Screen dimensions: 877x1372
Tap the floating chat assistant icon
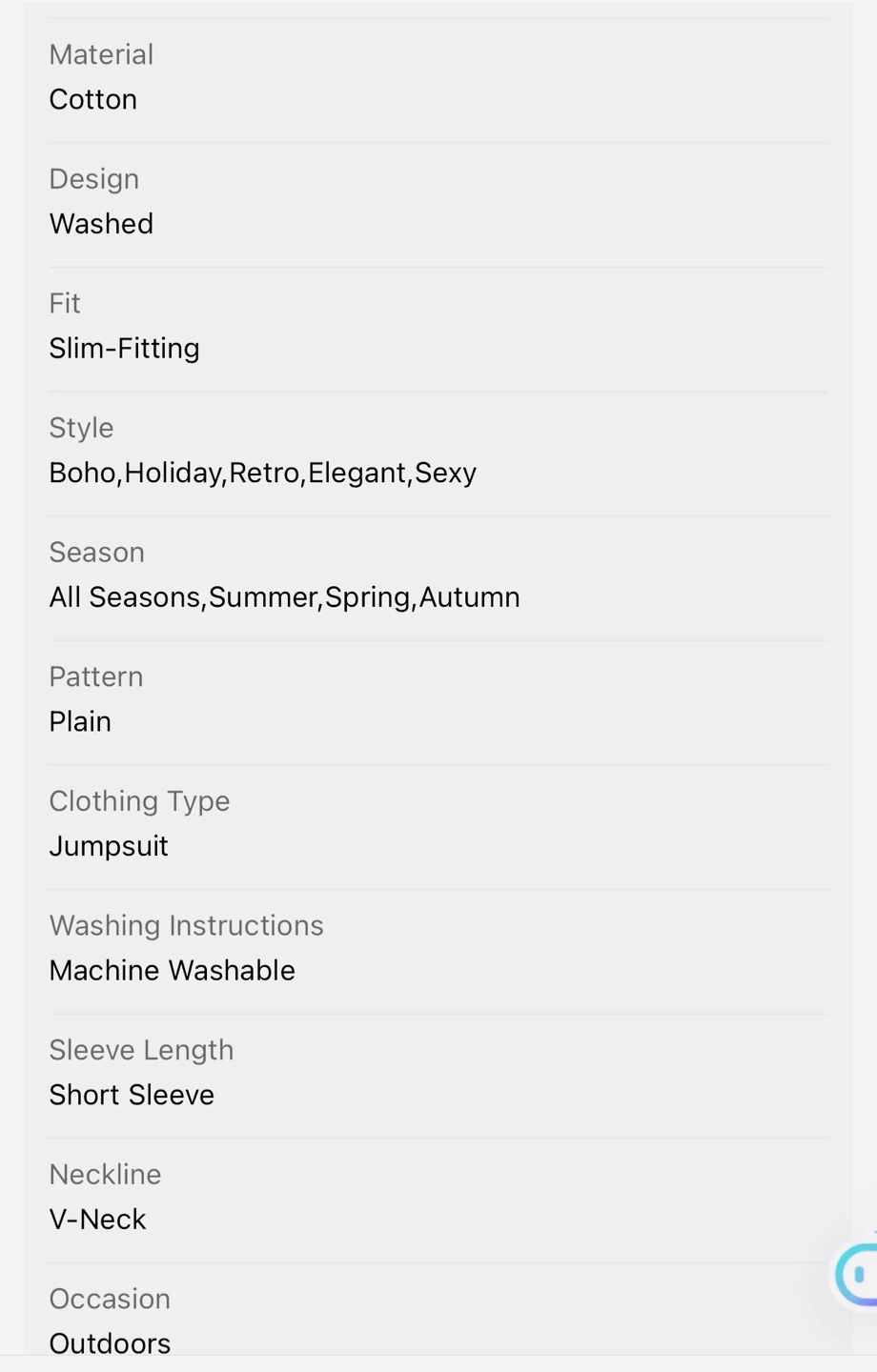(856, 1272)
